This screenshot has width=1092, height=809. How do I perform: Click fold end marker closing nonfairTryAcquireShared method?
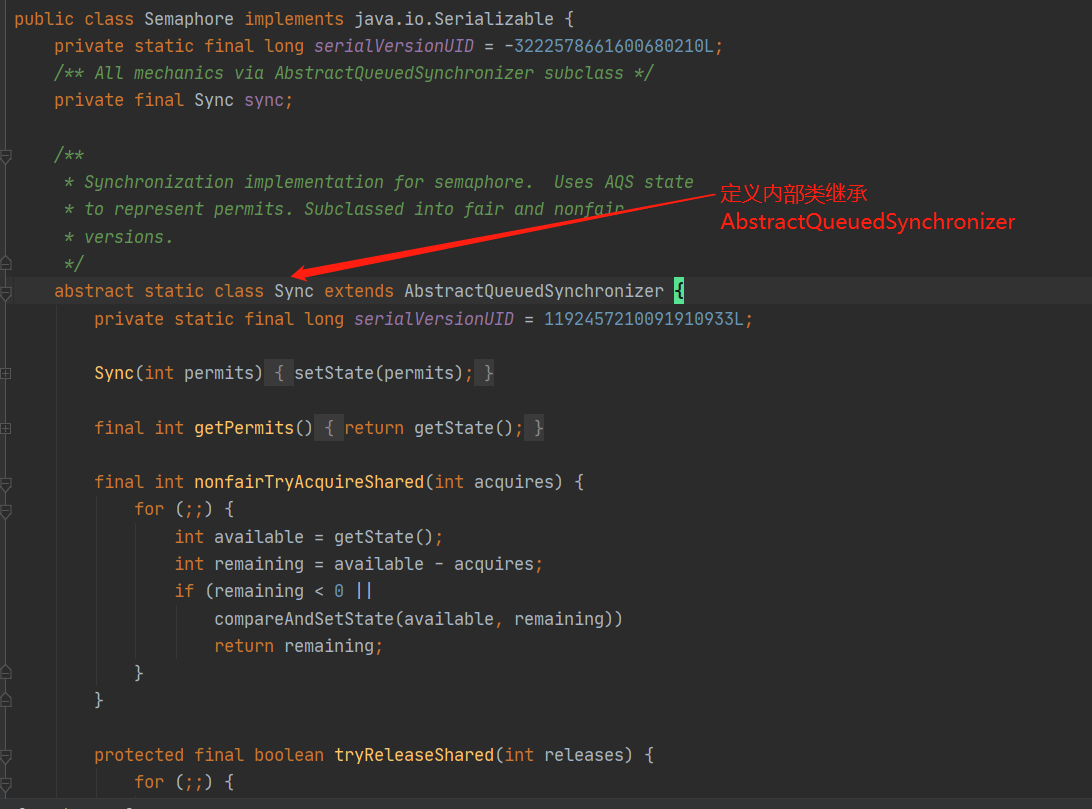(x=6, y=700)
